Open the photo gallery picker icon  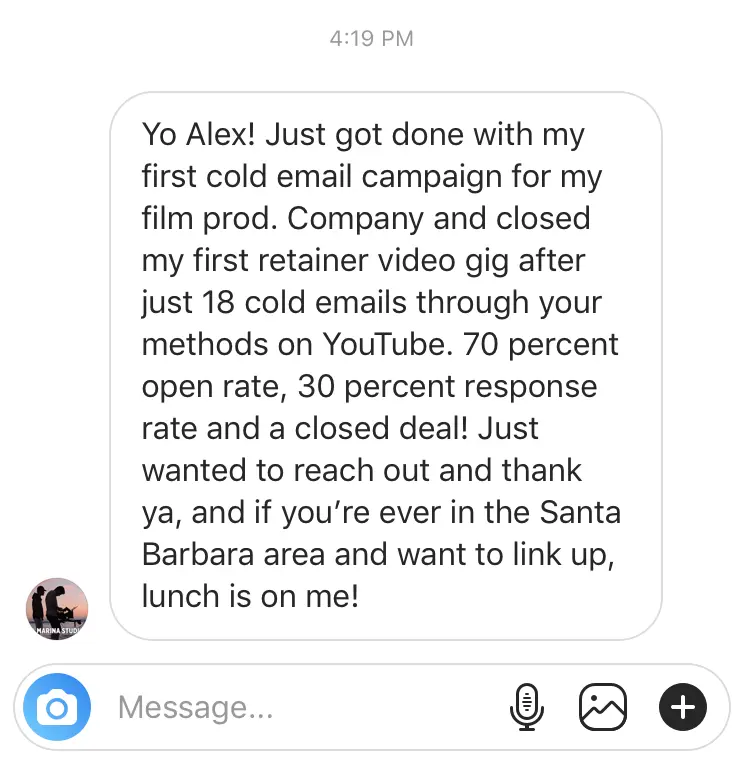pos(603,707)
